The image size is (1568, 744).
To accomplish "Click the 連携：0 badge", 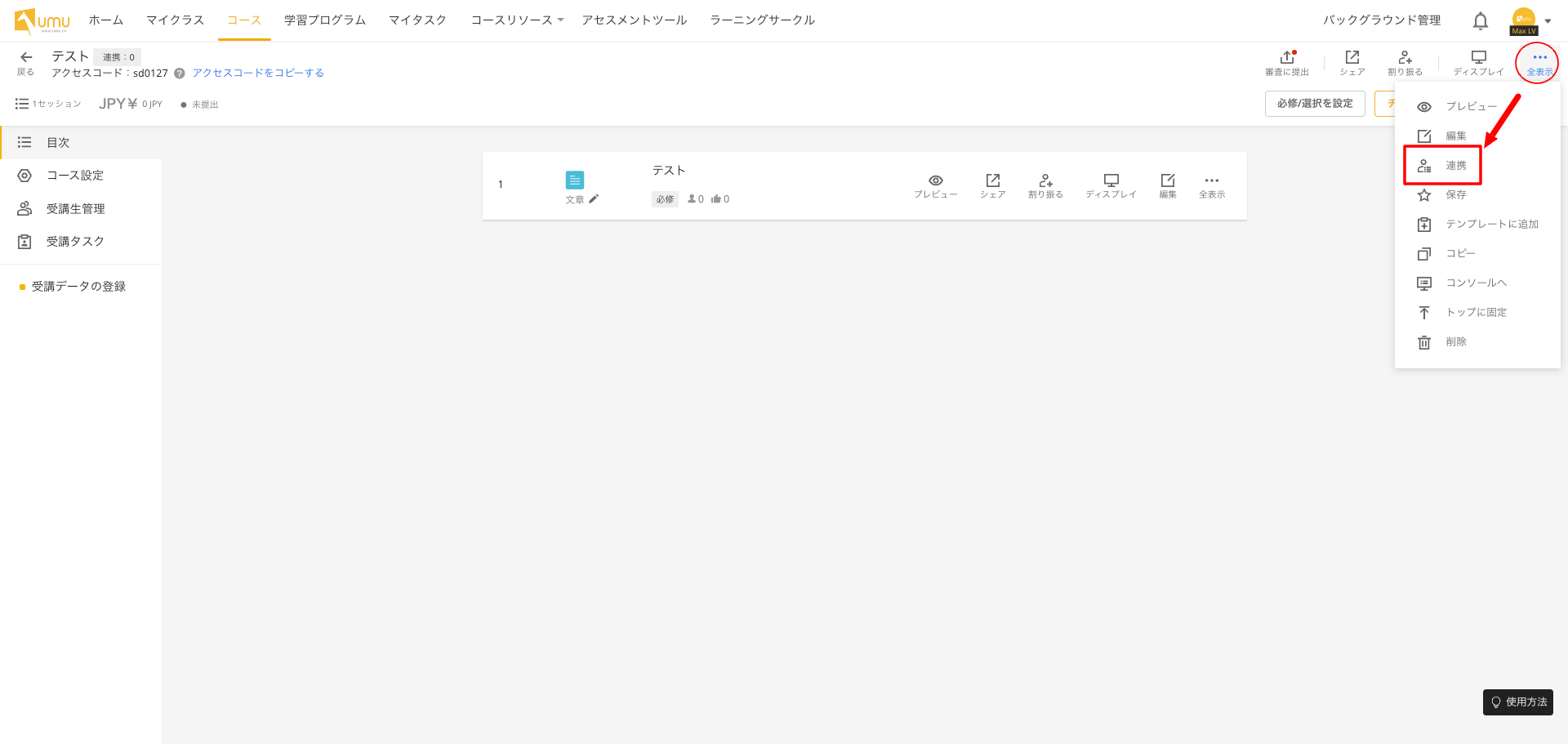I will tap(118, 57).
